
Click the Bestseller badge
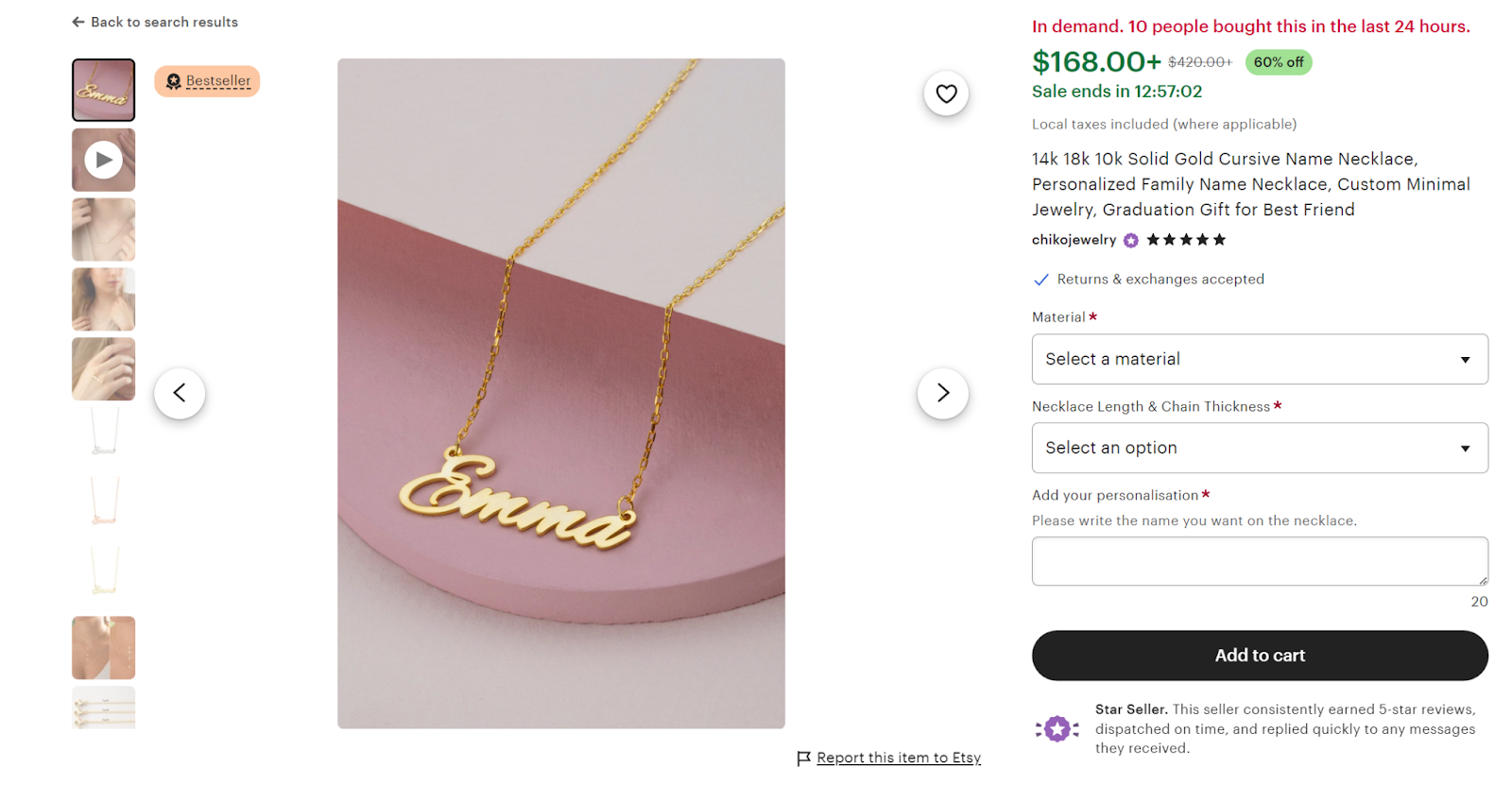(206, 80)
